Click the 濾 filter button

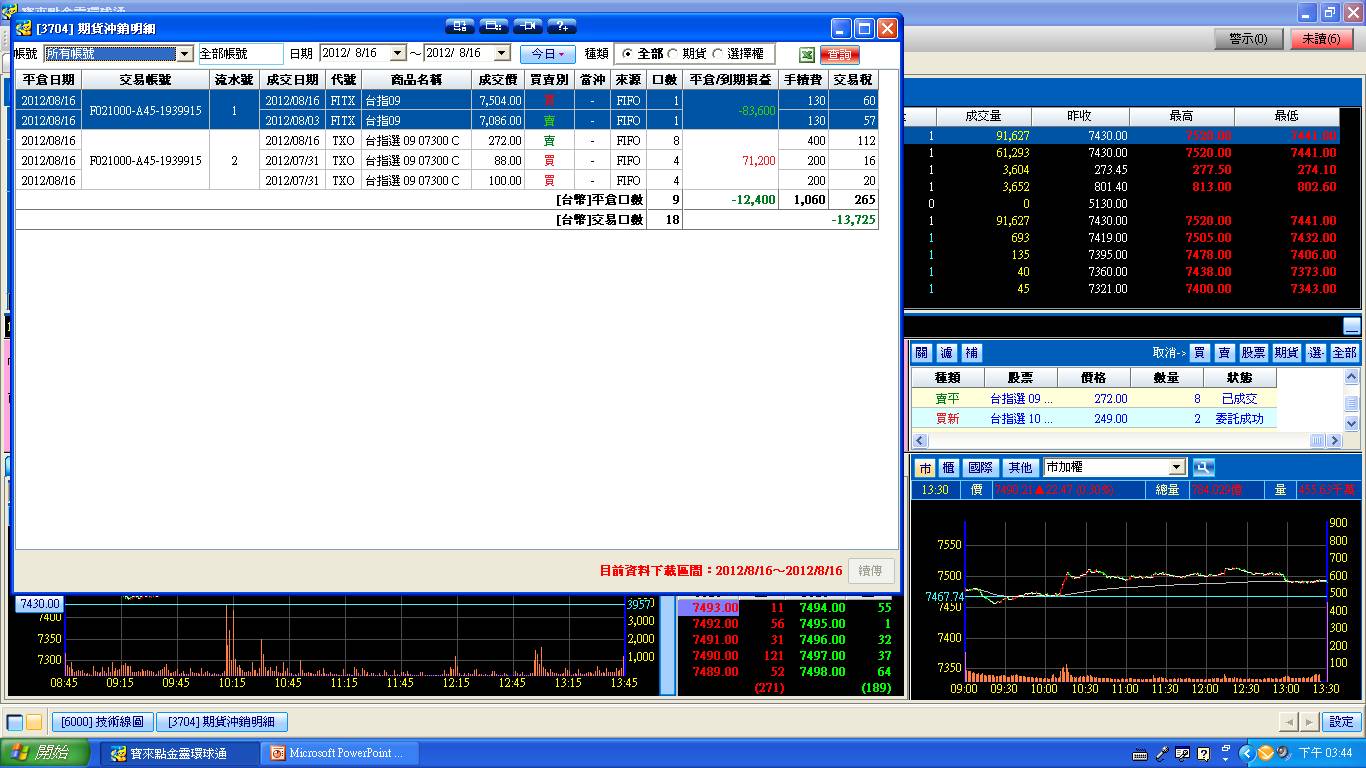947,353
